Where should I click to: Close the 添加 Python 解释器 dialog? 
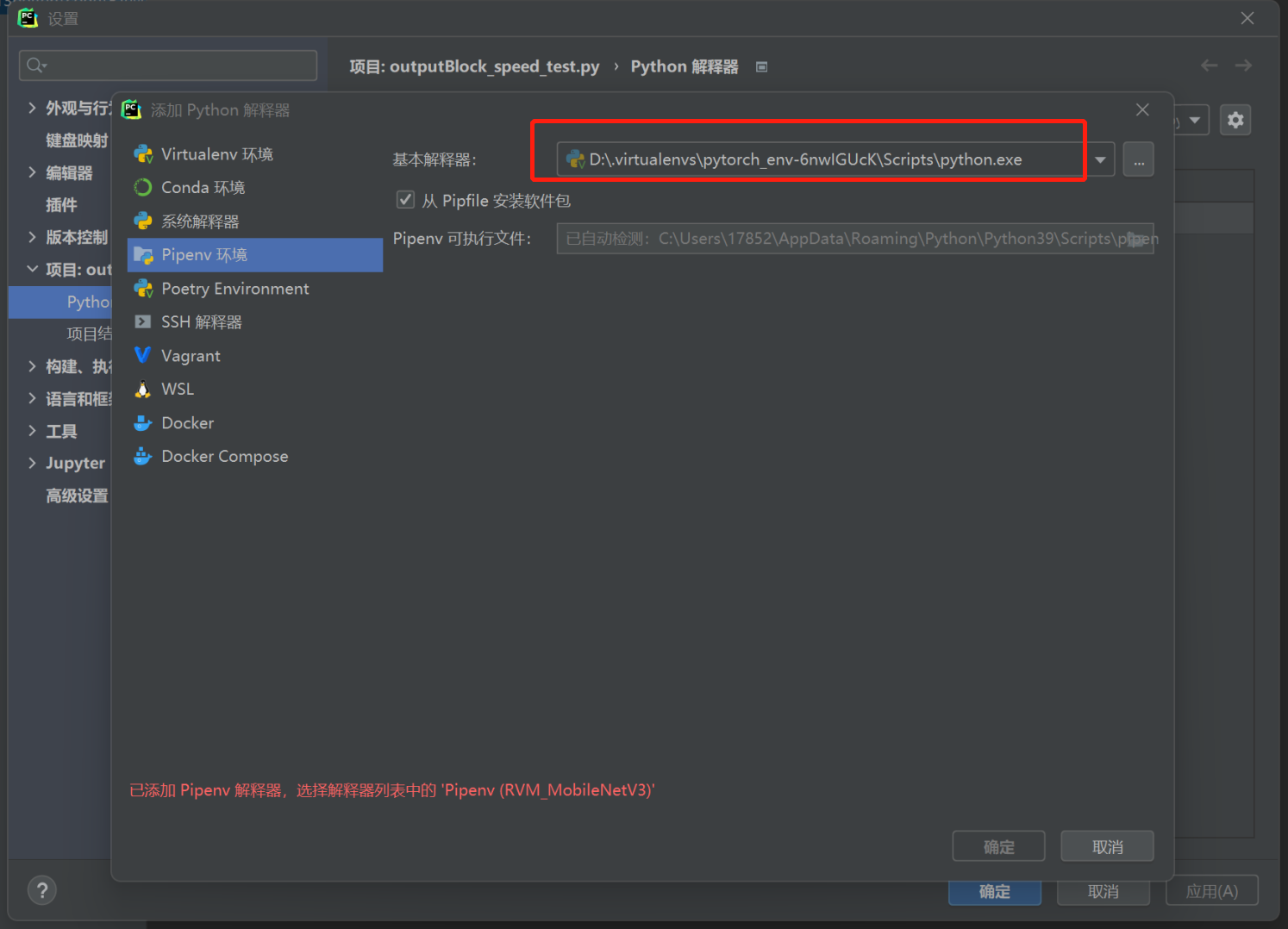tap(1142, 109)
